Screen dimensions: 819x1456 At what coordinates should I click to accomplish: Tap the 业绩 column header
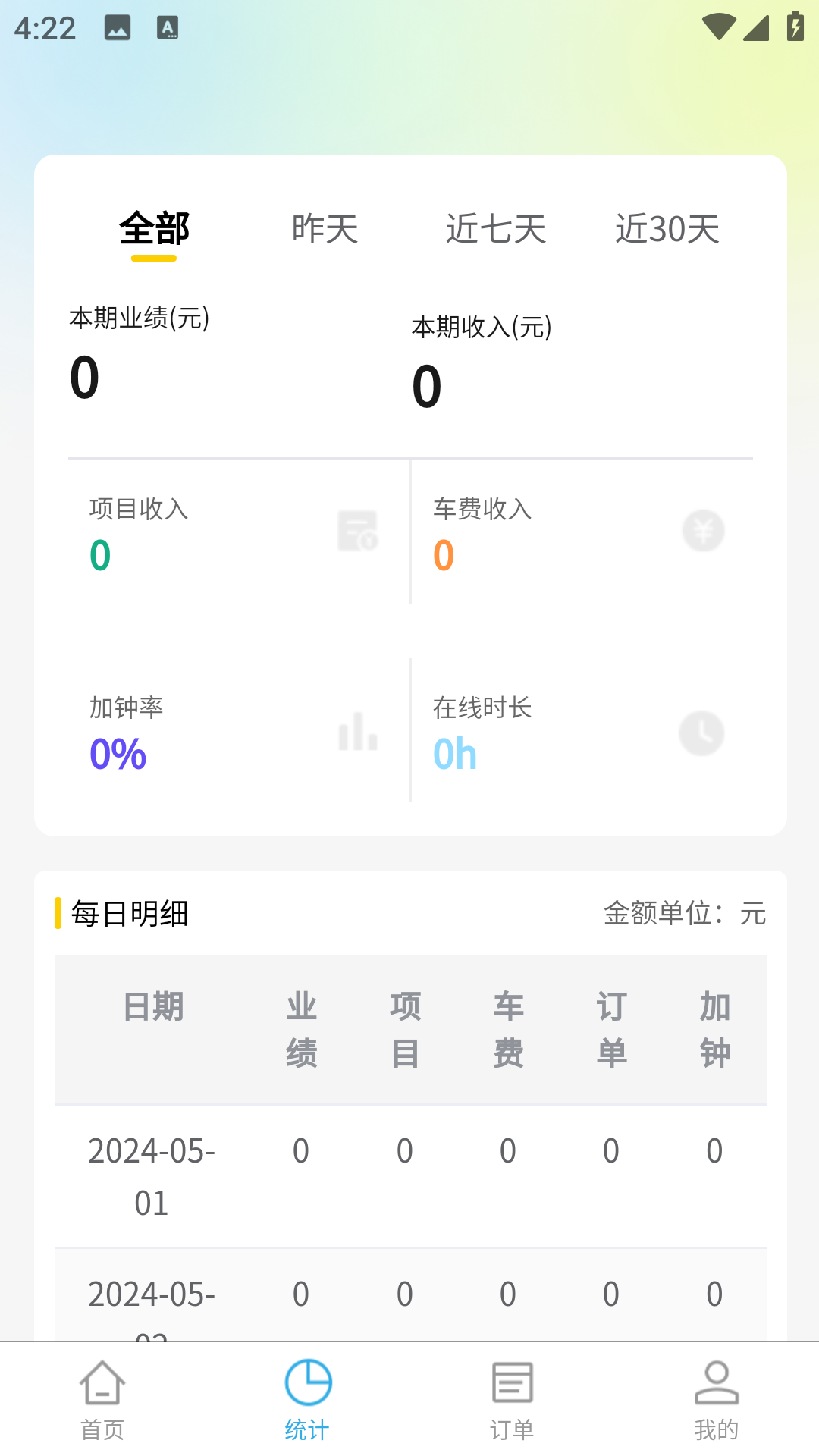(x=301, y=1029)
